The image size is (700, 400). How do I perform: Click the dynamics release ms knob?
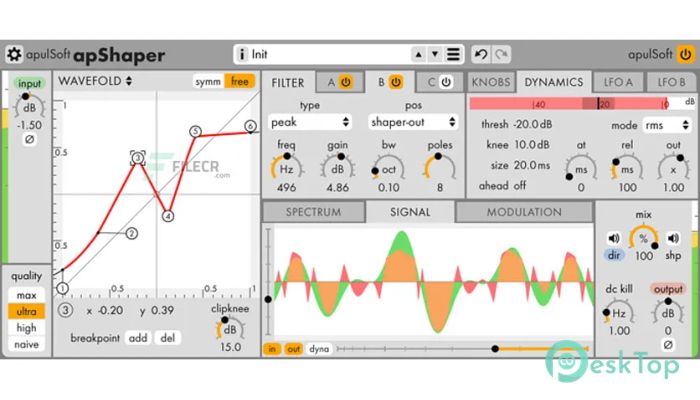(627, 169)
